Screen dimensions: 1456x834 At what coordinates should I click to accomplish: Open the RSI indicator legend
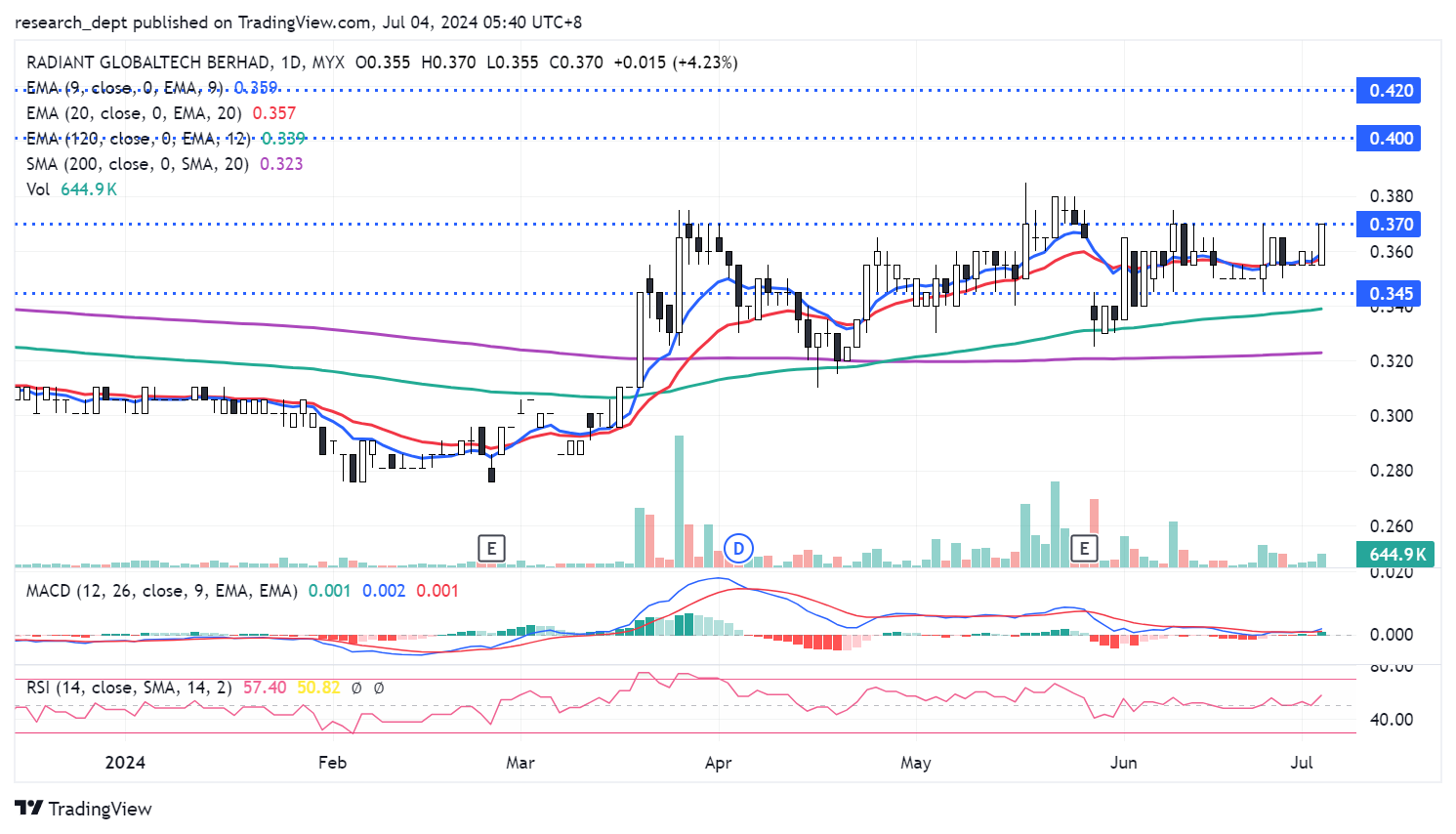129,688
